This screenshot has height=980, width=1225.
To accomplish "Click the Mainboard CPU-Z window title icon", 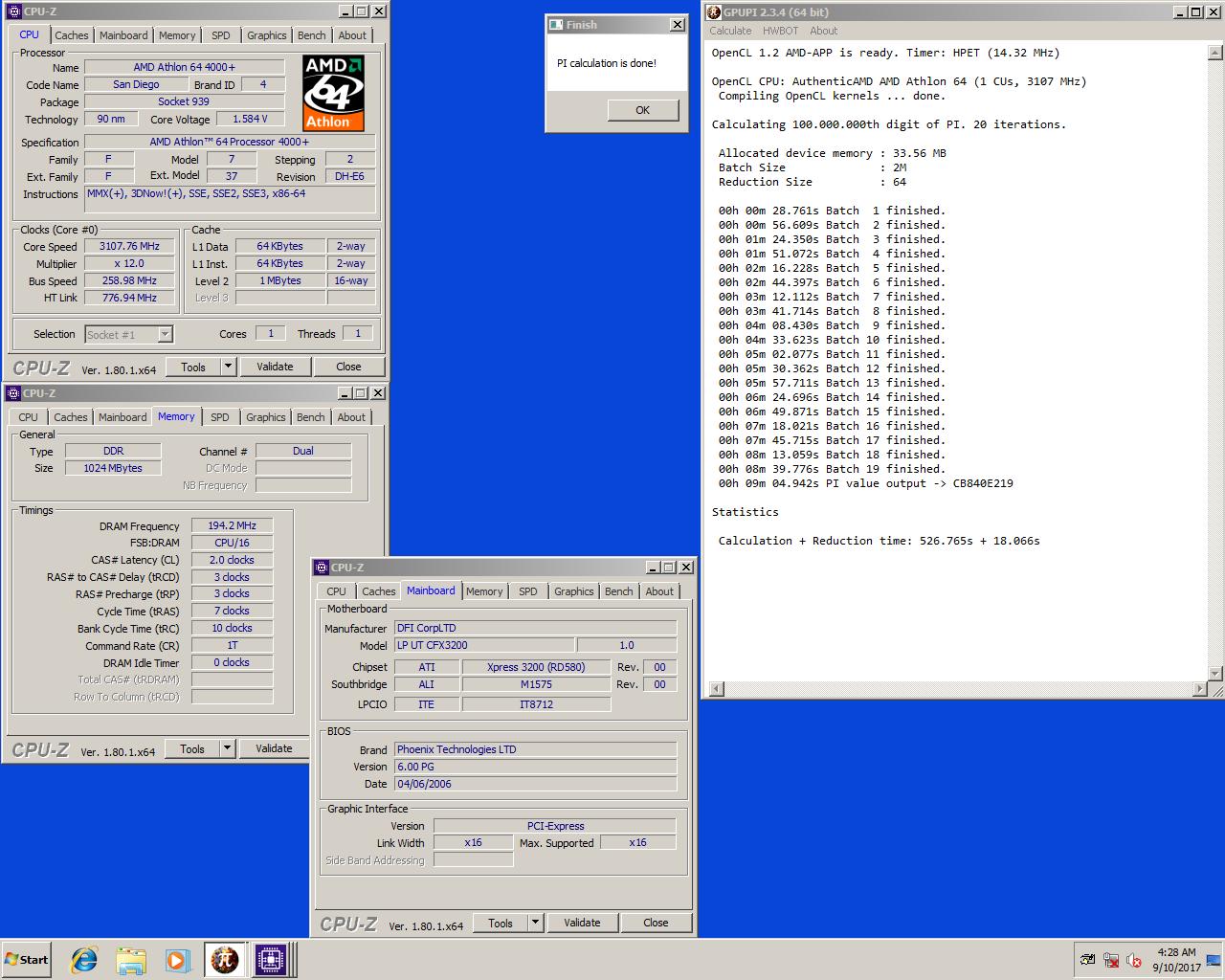I will [x=322, y=568].
